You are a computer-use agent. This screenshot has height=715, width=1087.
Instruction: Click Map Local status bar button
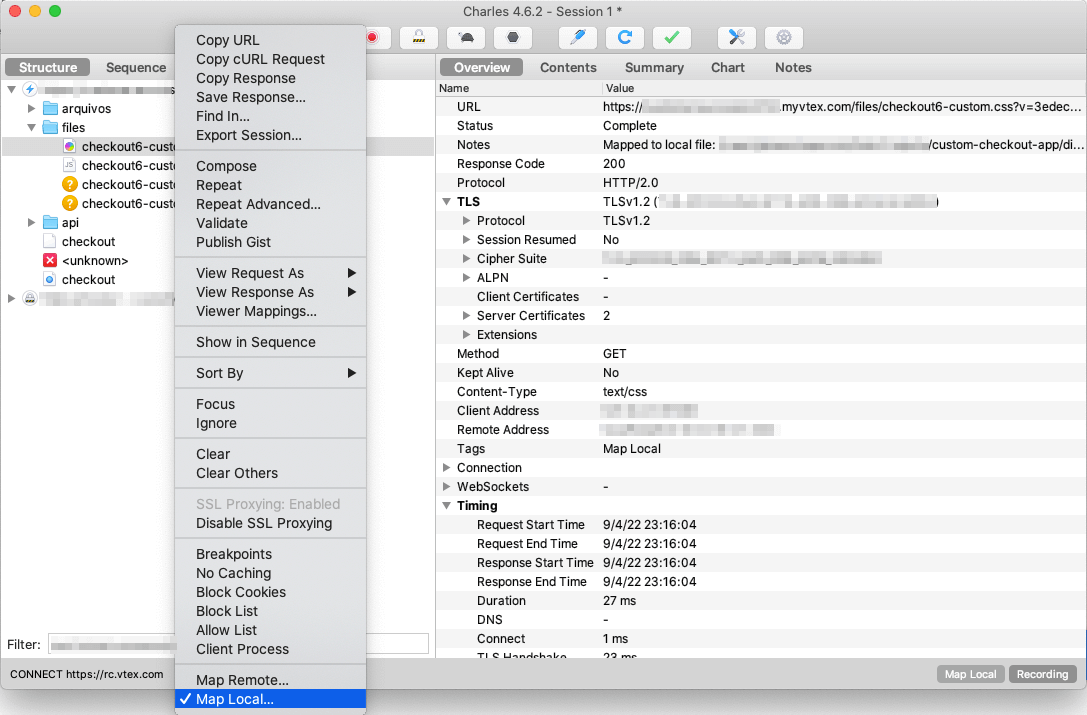tap(970, 674)
